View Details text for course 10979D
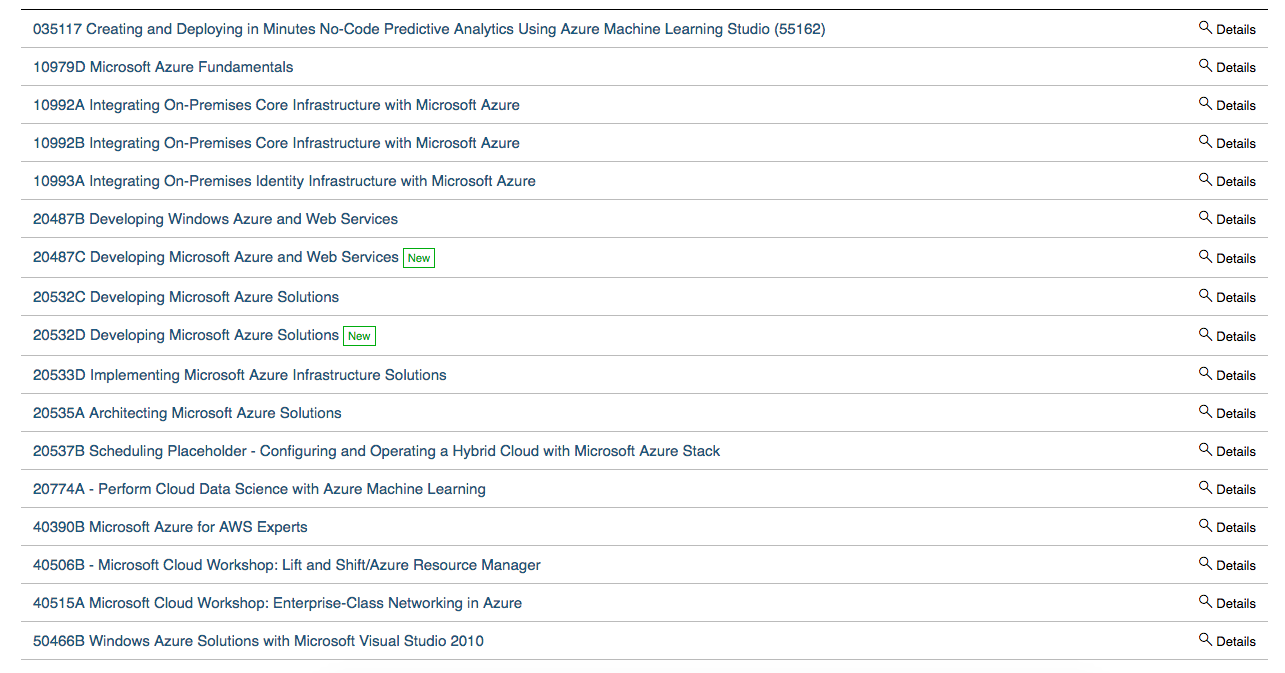 click(x=1236, y=68)
